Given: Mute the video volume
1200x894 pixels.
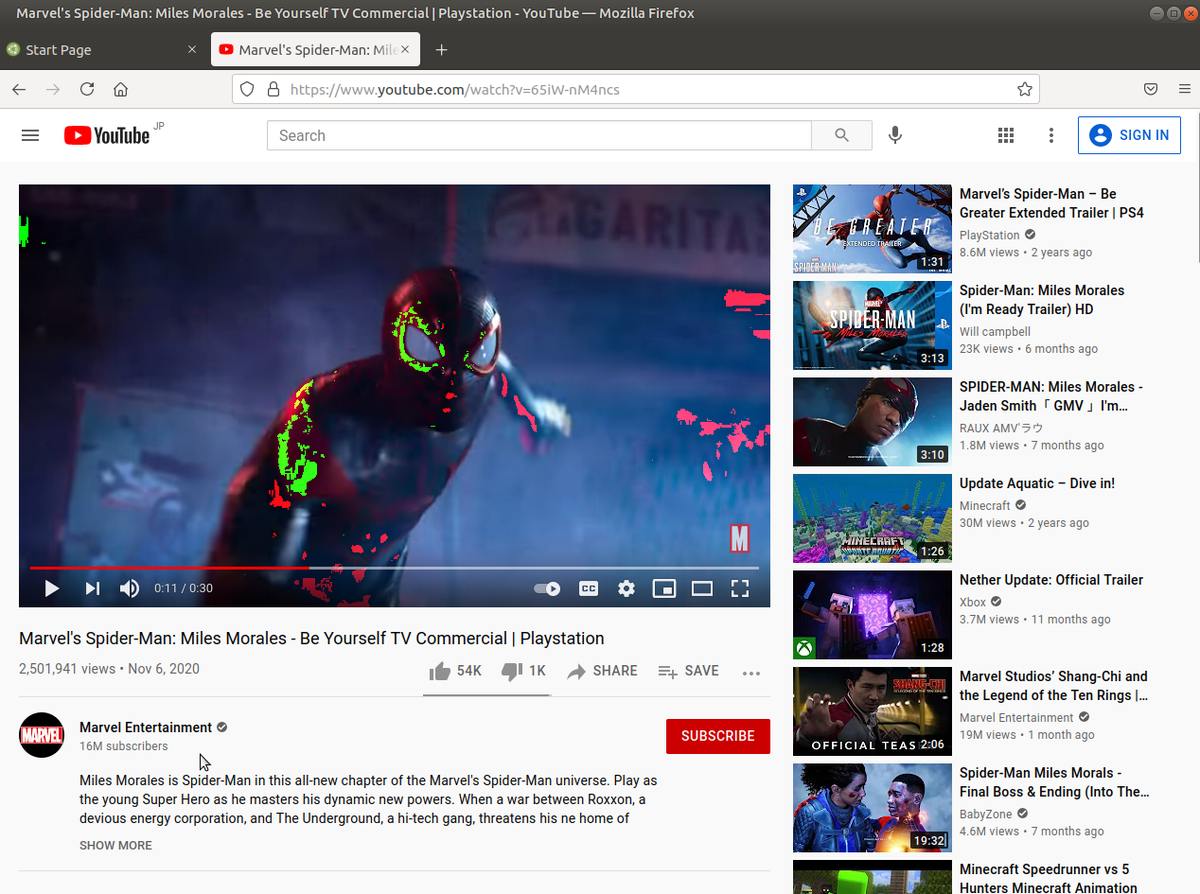Looking at the screenshot, I should 129,589.
